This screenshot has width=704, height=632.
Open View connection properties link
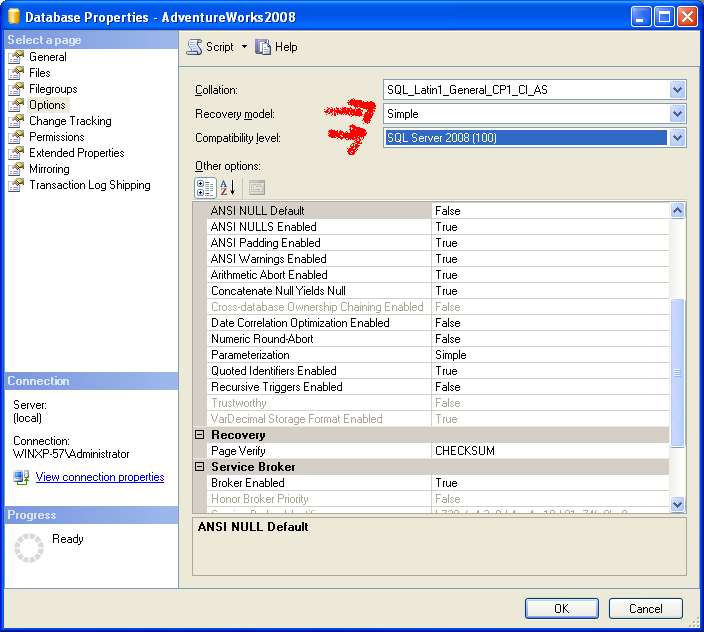tap(100, 477)
